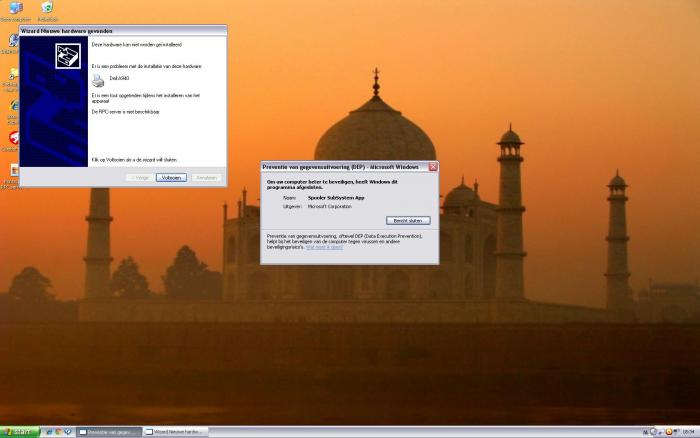Click the hardware wizard graphic icon
Image resolution: width=700 pixels, height=438 pixels.
tap(68, 56)
